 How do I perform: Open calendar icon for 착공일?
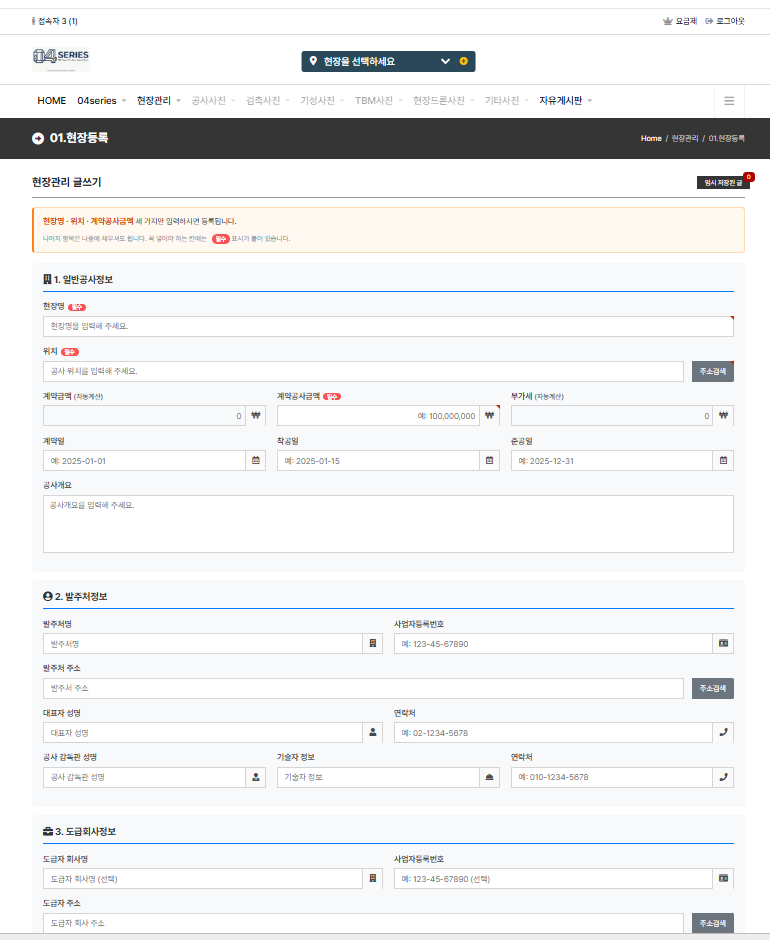tap(489, 460)
